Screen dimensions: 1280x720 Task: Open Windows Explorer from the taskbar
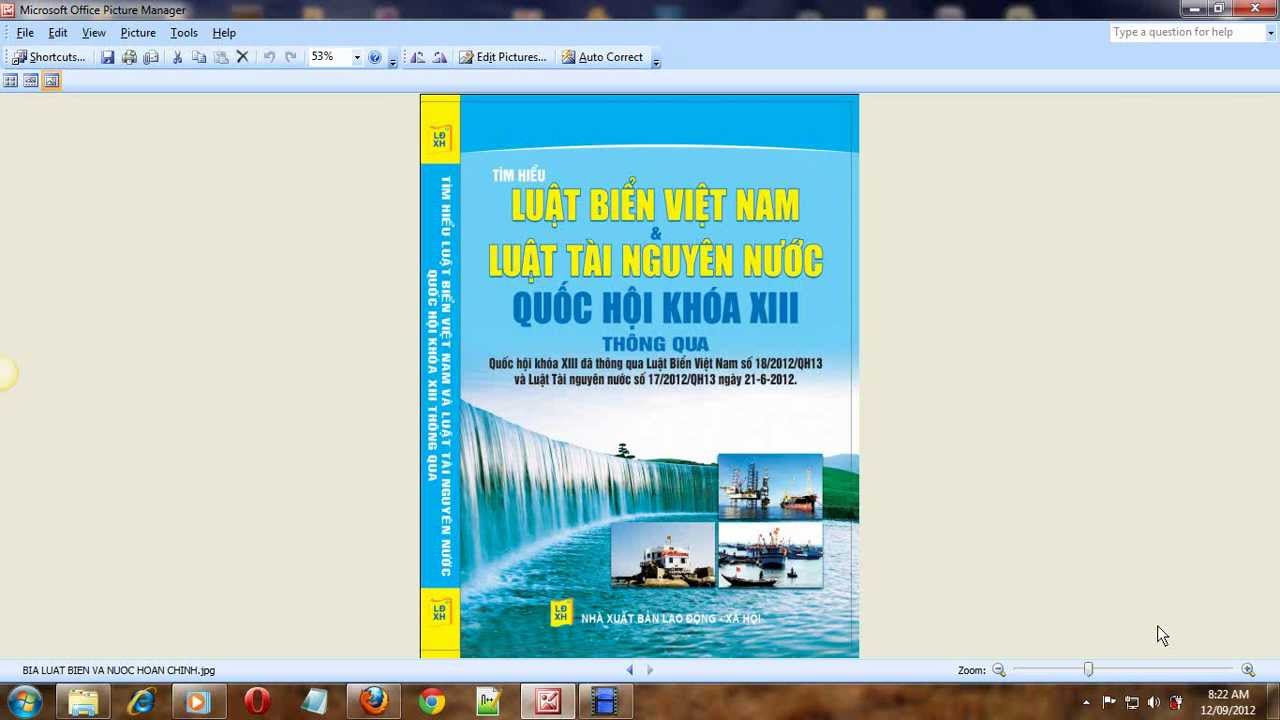pos(84,702)
